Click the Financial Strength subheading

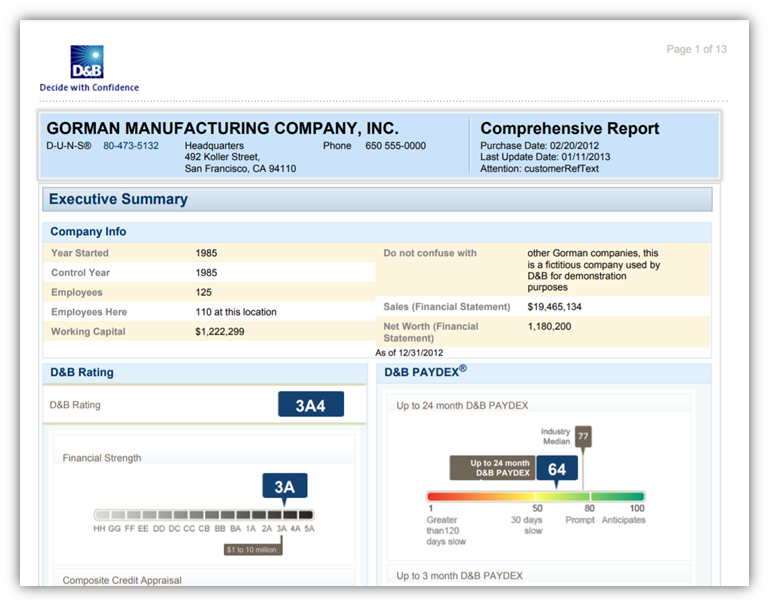102,458
